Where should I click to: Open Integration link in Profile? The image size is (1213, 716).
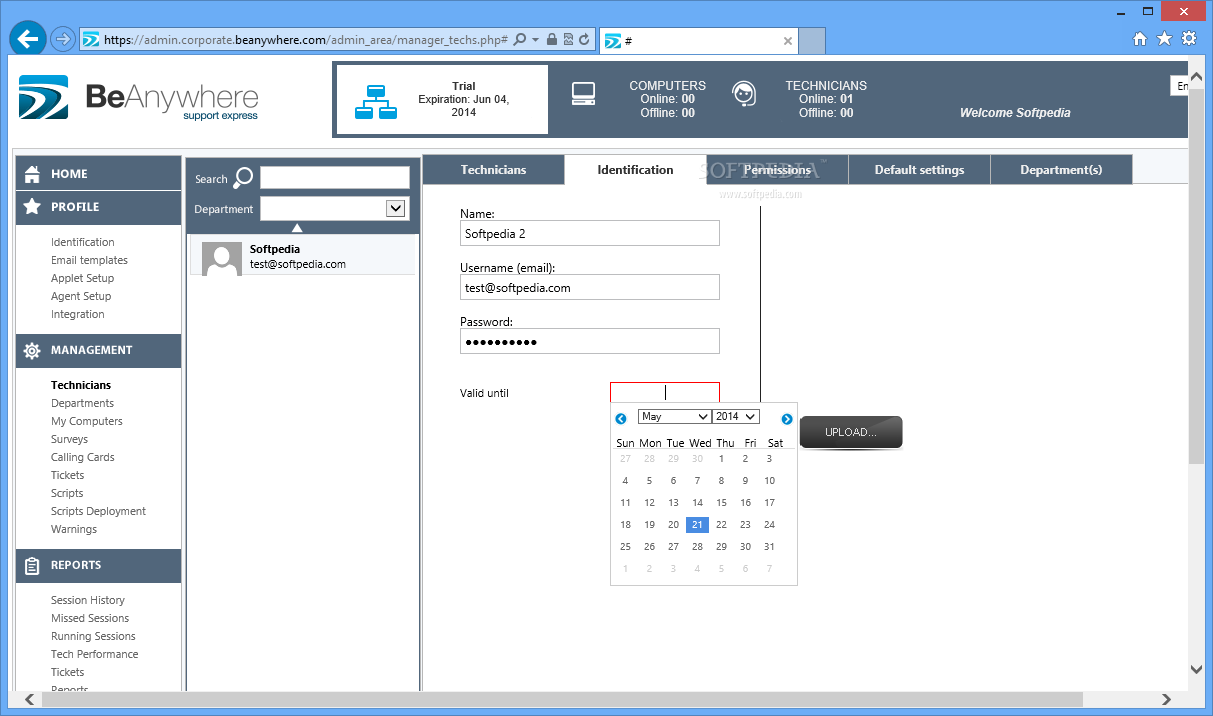pos(77,314)
